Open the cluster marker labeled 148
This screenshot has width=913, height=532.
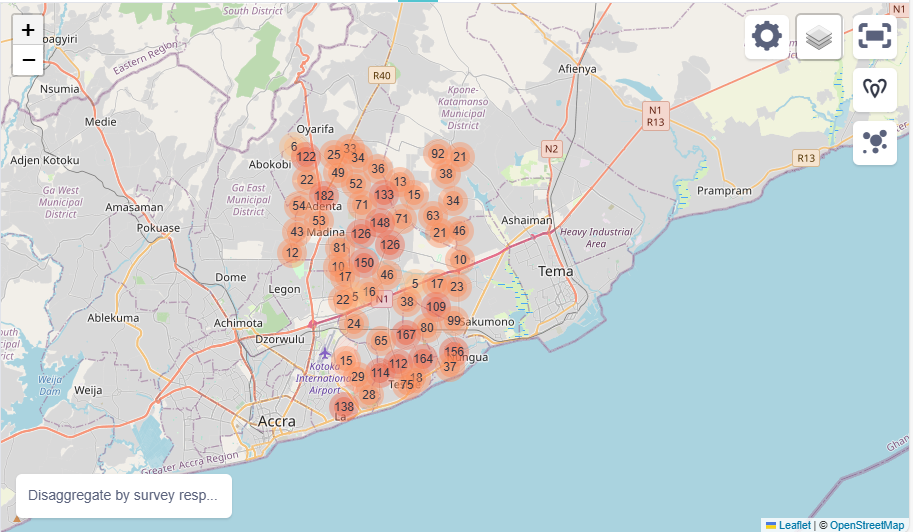pos(380,223)
